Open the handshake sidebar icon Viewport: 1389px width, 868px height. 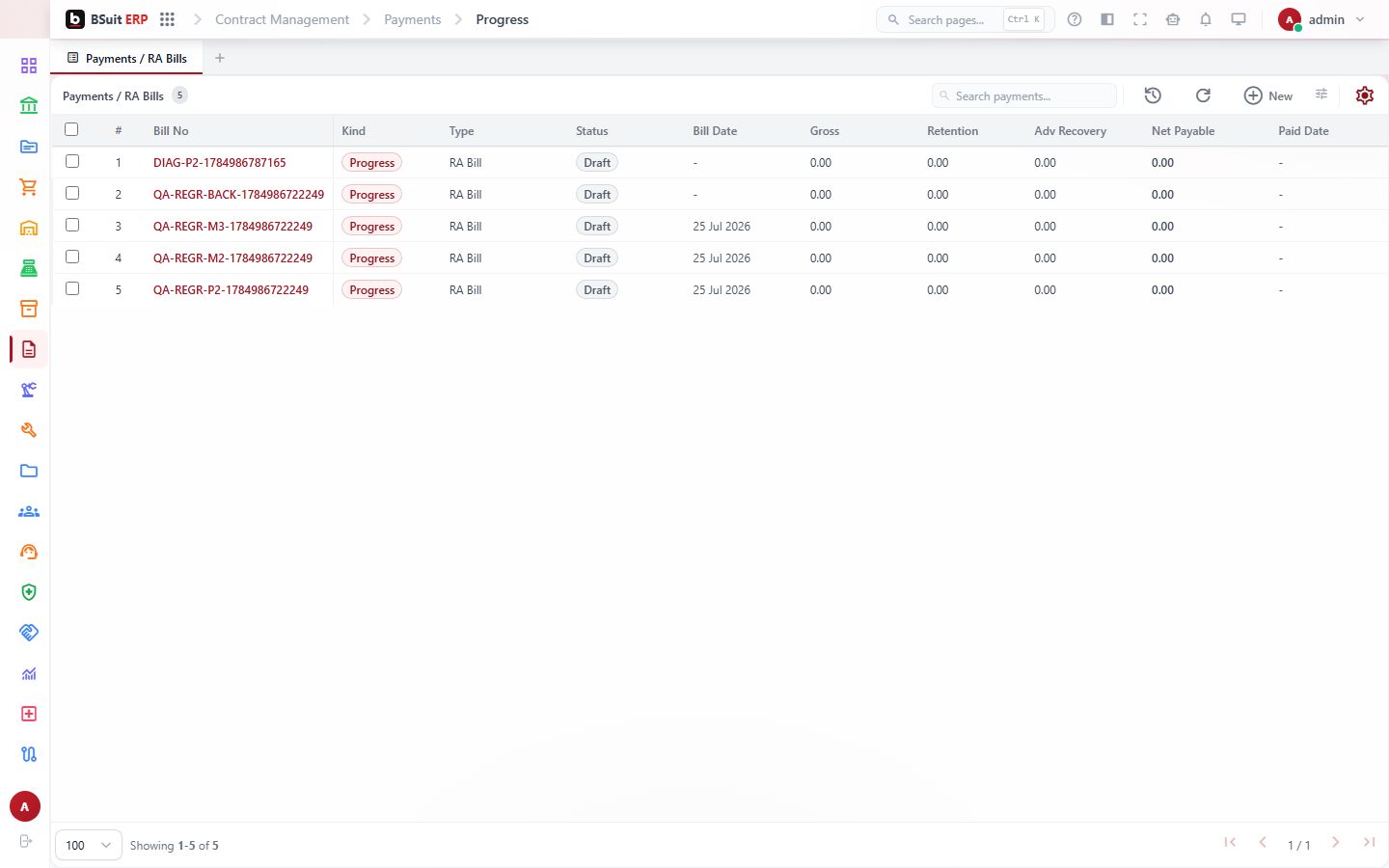point(29,633)
